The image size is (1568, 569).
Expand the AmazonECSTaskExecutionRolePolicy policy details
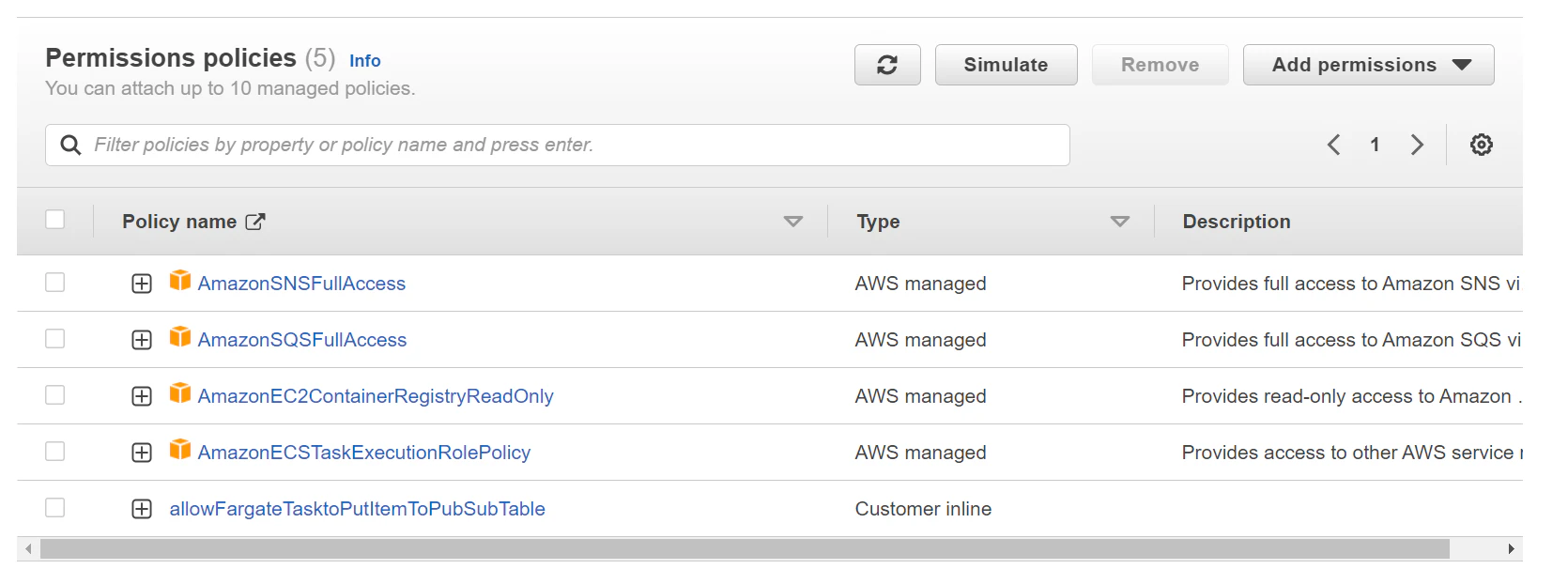[x=142, y=453]
